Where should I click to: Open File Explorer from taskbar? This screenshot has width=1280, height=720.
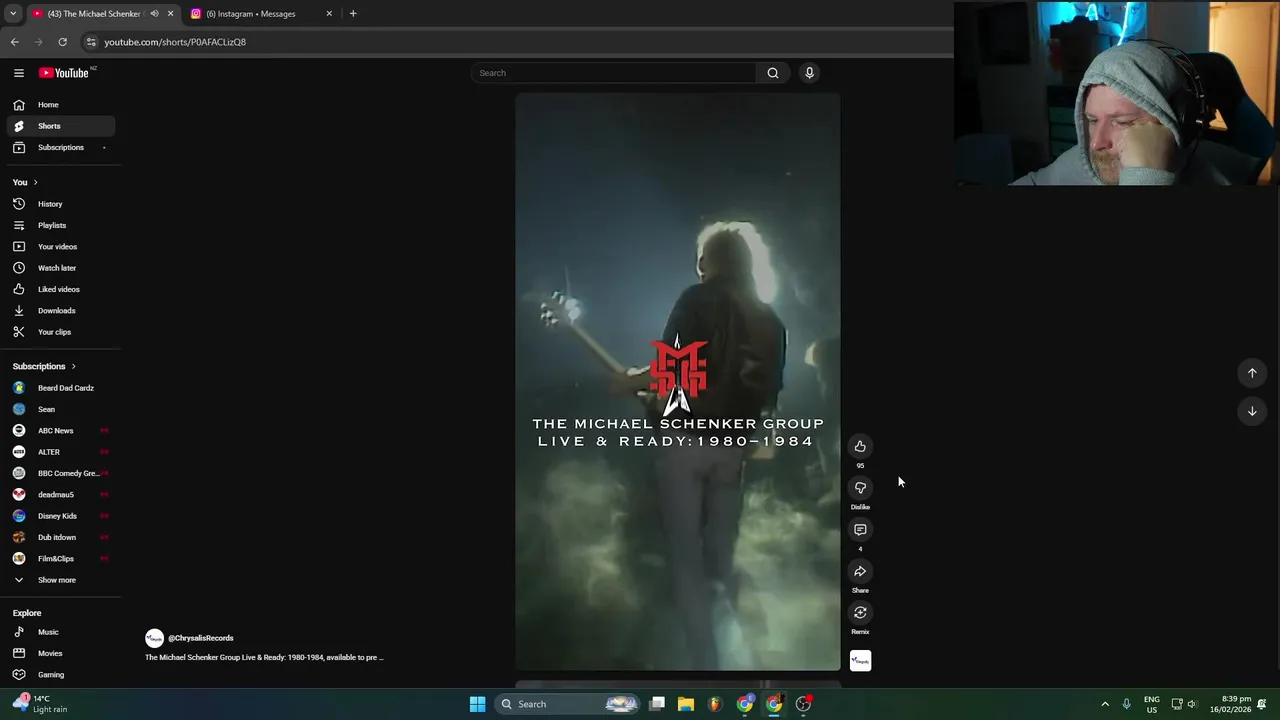click(686, 704)
